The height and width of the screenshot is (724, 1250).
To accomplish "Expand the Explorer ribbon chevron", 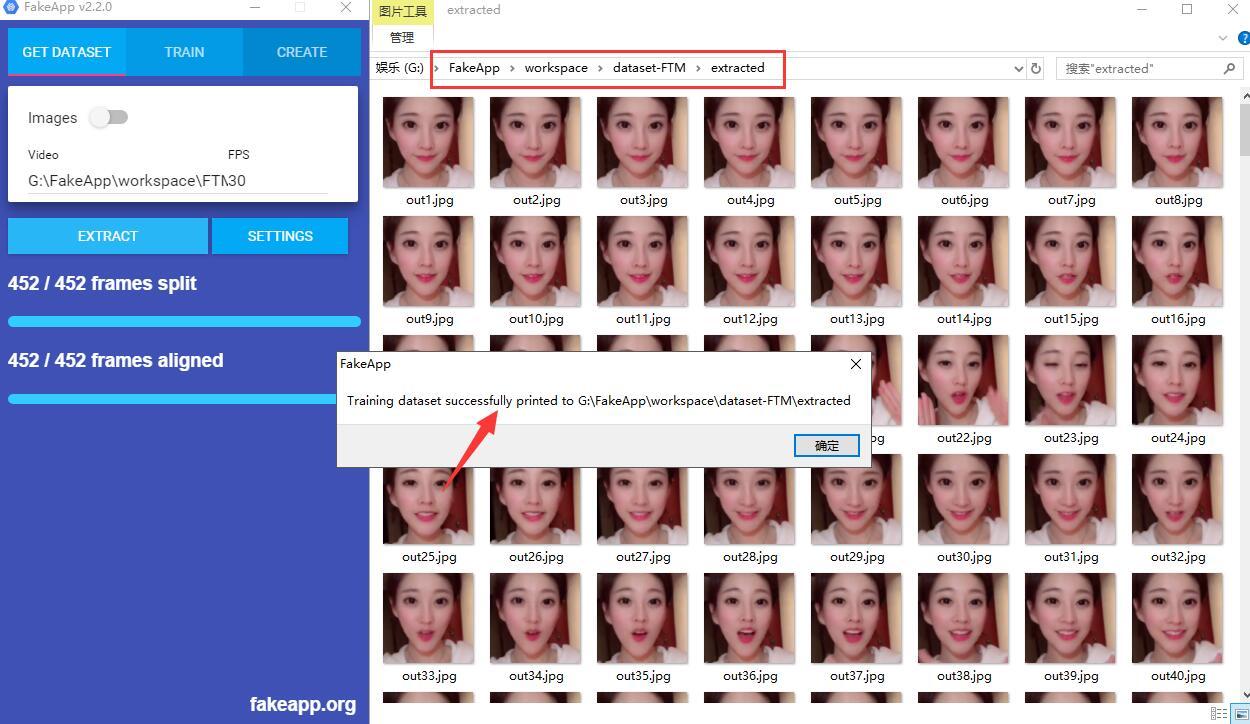I will pyautogui.click(x=1223, y=38).
